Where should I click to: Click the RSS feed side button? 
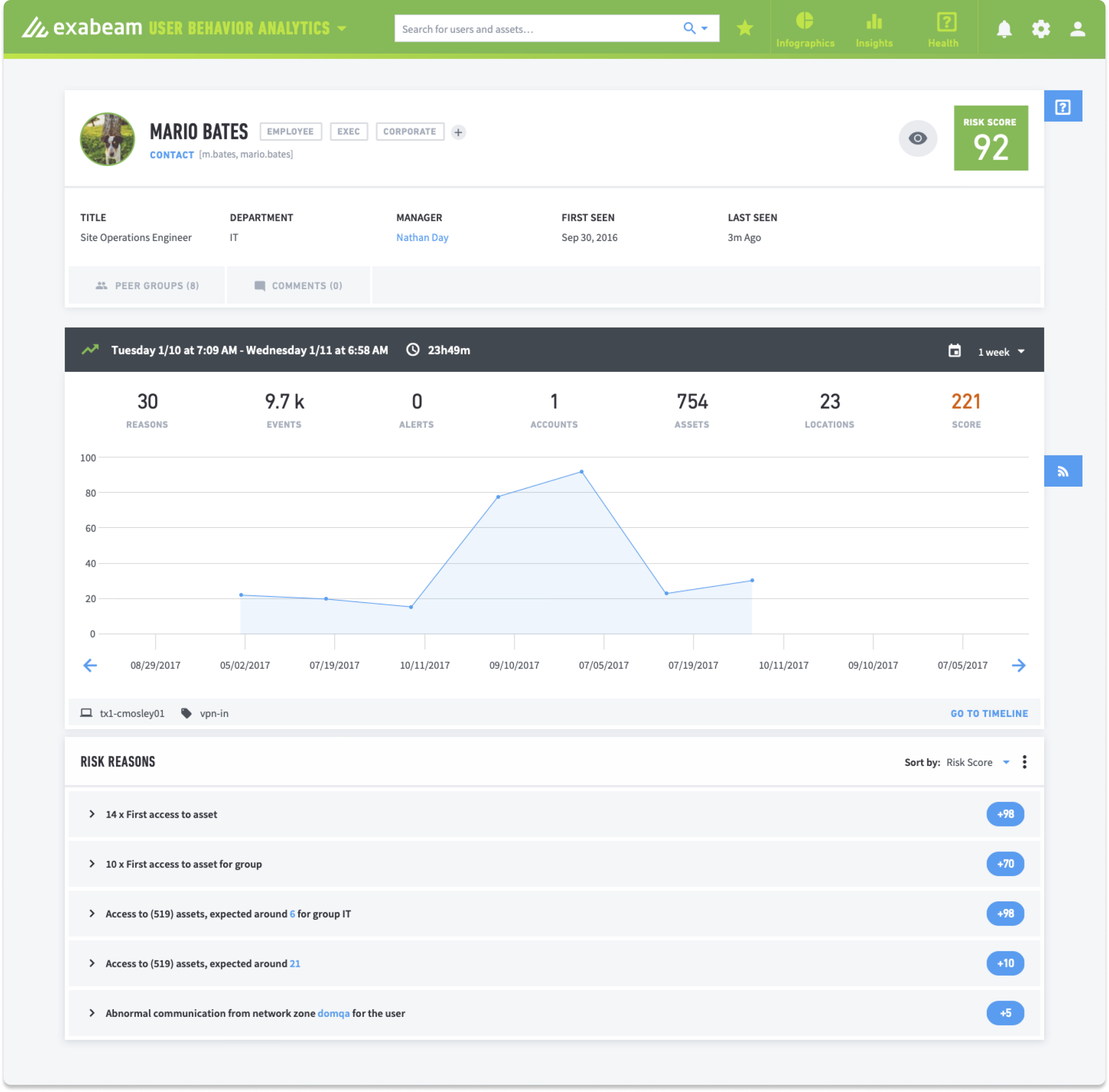click(1063, 471)
